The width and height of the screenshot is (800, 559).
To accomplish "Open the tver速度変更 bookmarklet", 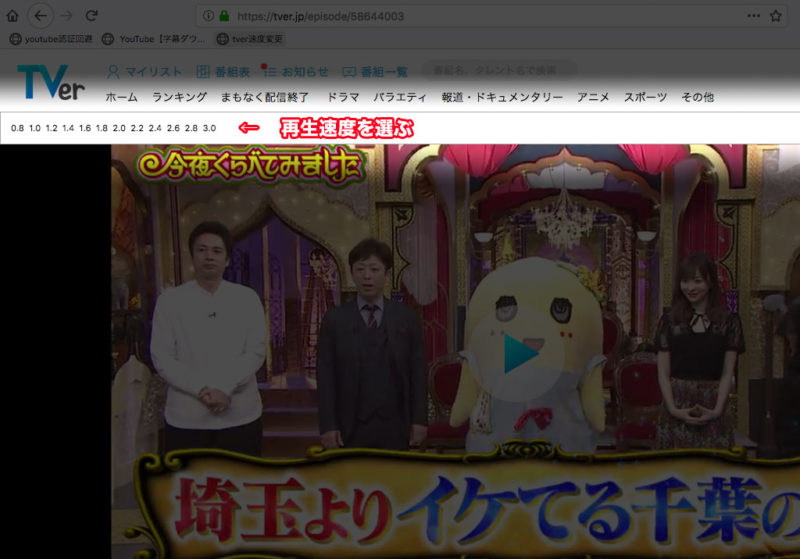I will point(250,39).
